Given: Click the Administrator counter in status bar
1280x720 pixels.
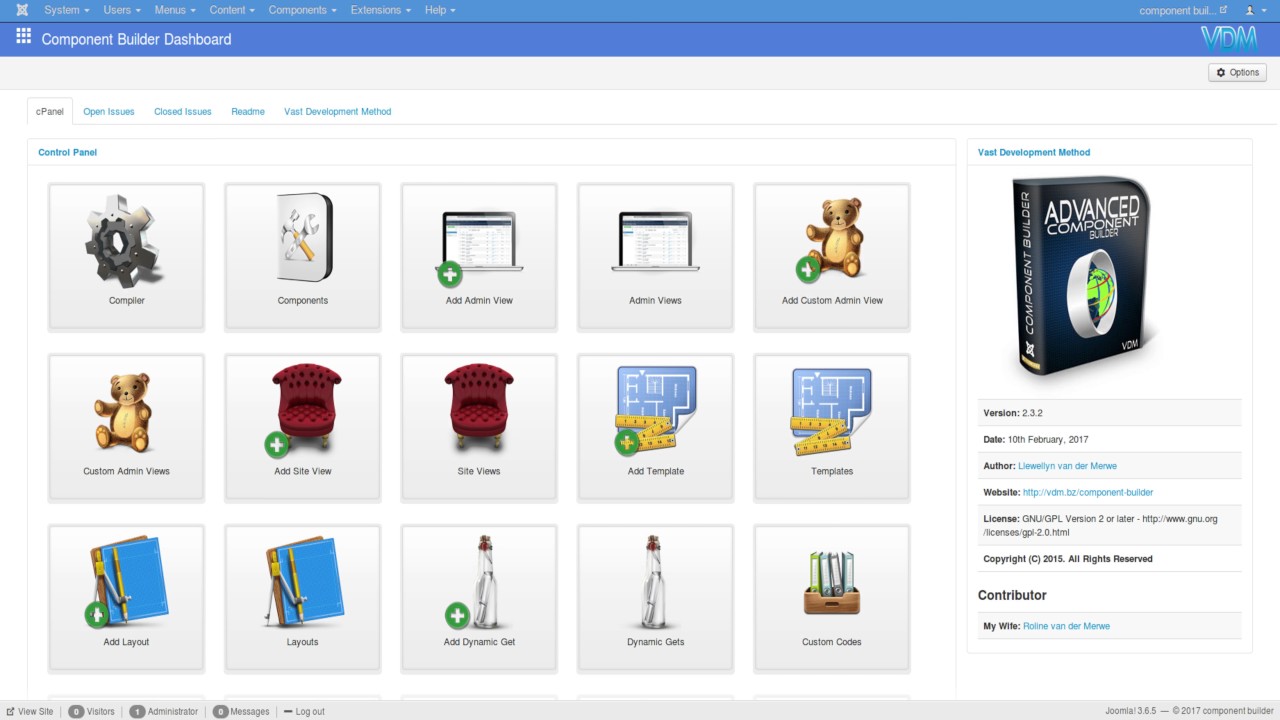Looking at the screenshot, I should [x=164, y=711].
